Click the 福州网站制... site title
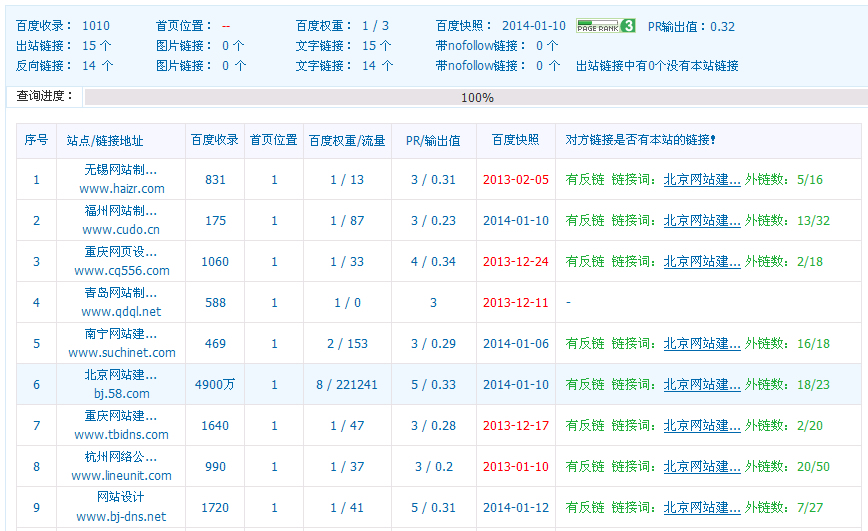The width and height of the screenshot is (868, 531). coord(121,210)
